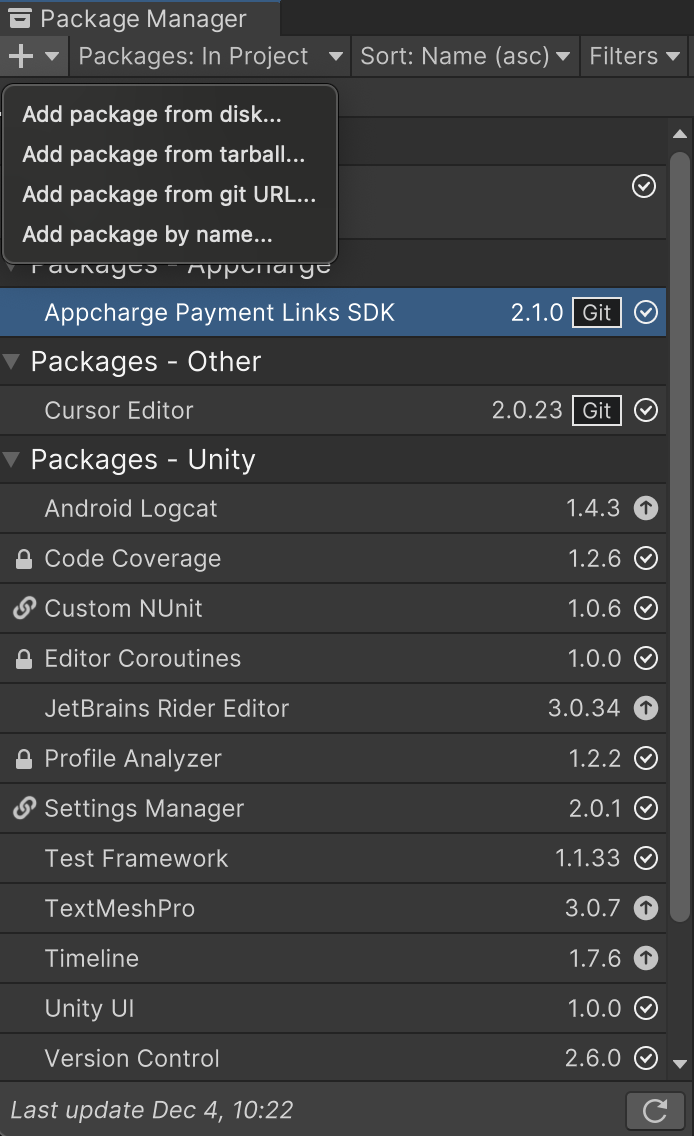Select the Settings Manager package

(333, 808)
